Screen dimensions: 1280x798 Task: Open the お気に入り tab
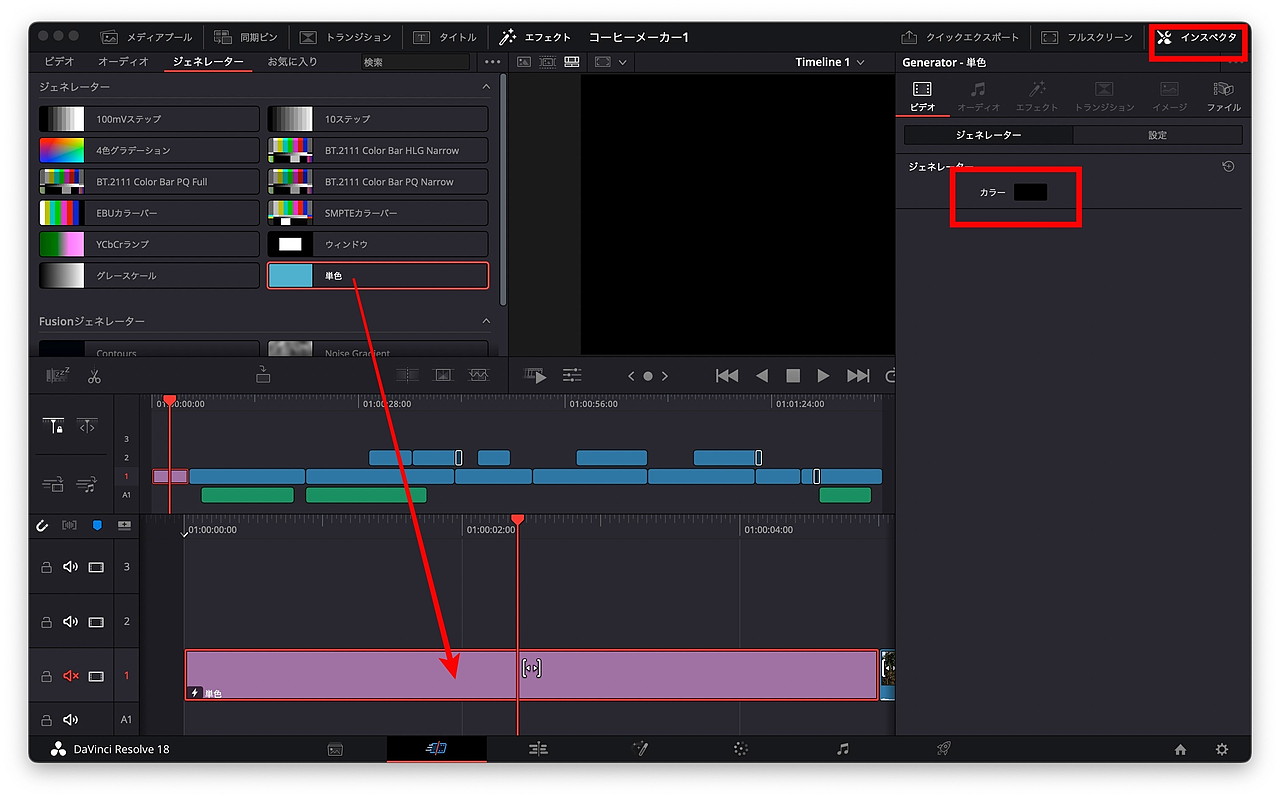(292, 62)
